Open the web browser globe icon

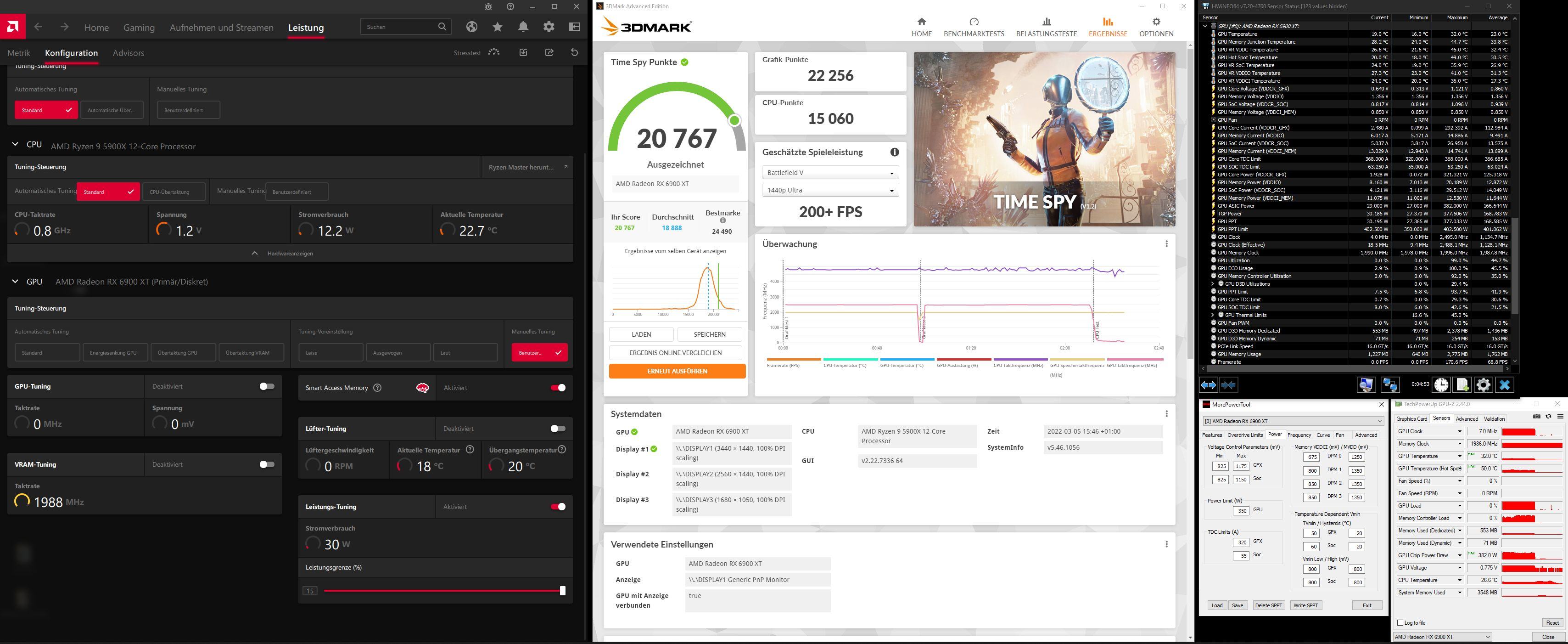click(471, 27)
